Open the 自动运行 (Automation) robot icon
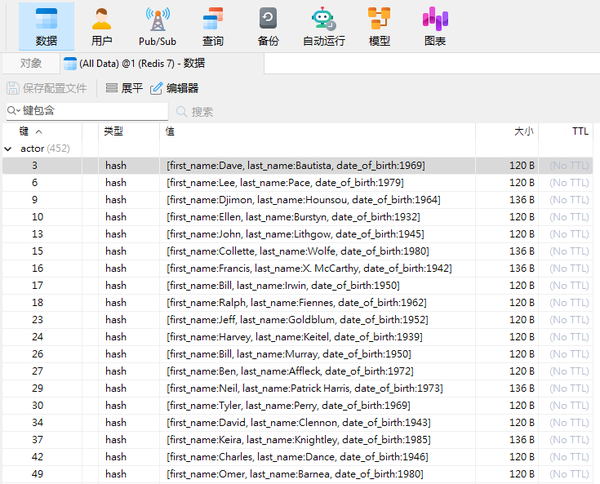The image size is (600, 484). [x=324, y=26]
